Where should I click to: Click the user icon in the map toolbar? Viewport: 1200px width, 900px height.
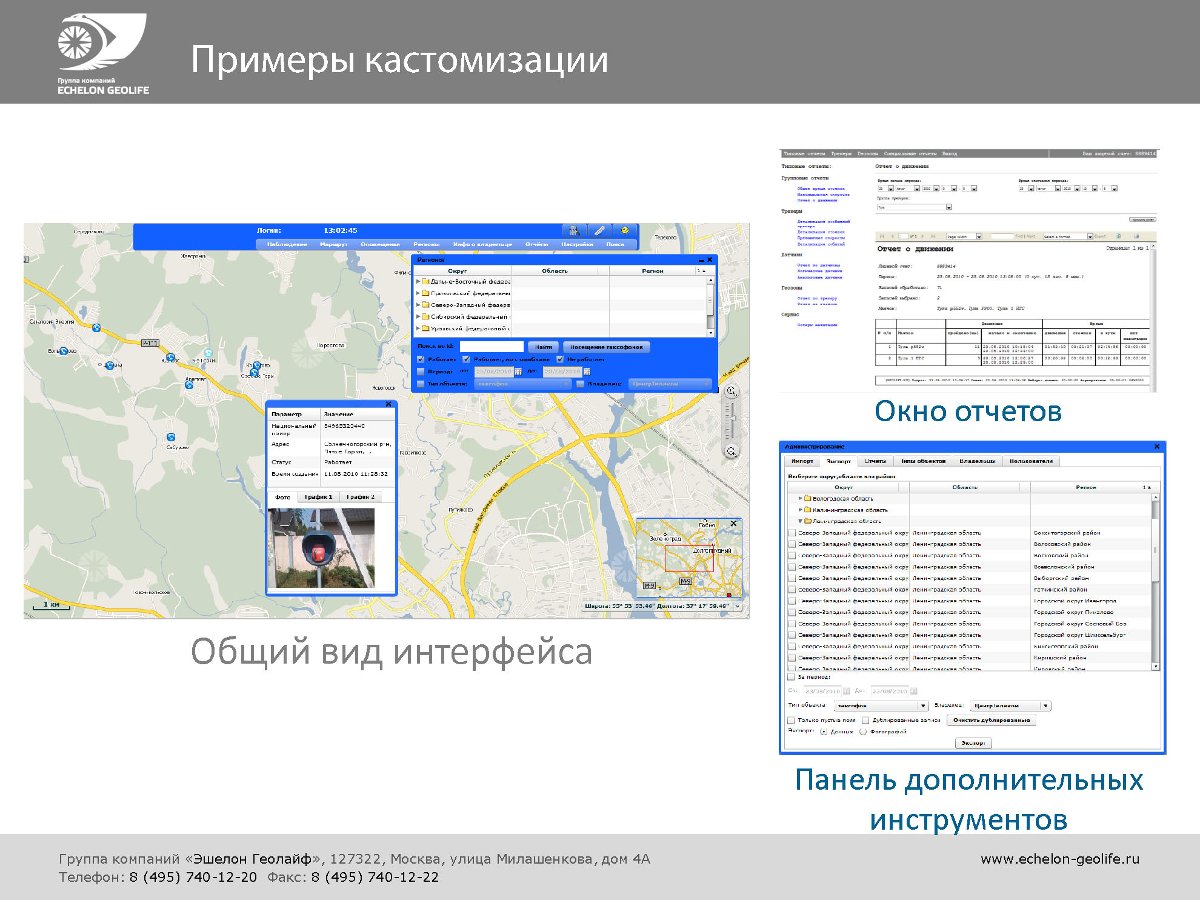[573, 230]
